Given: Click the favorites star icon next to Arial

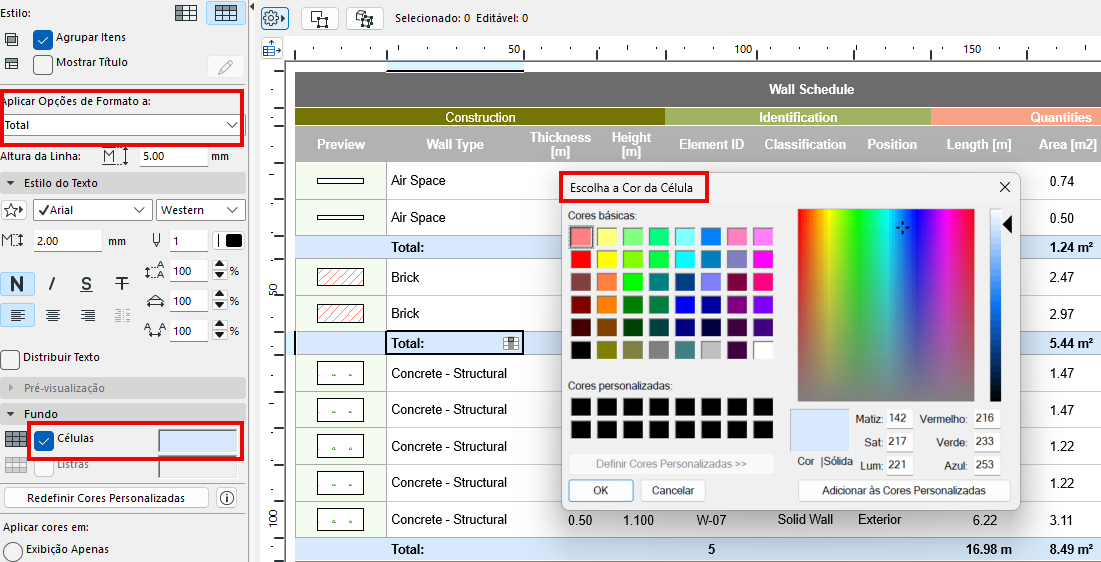Looking at the screenshot, I should point(15,211).
